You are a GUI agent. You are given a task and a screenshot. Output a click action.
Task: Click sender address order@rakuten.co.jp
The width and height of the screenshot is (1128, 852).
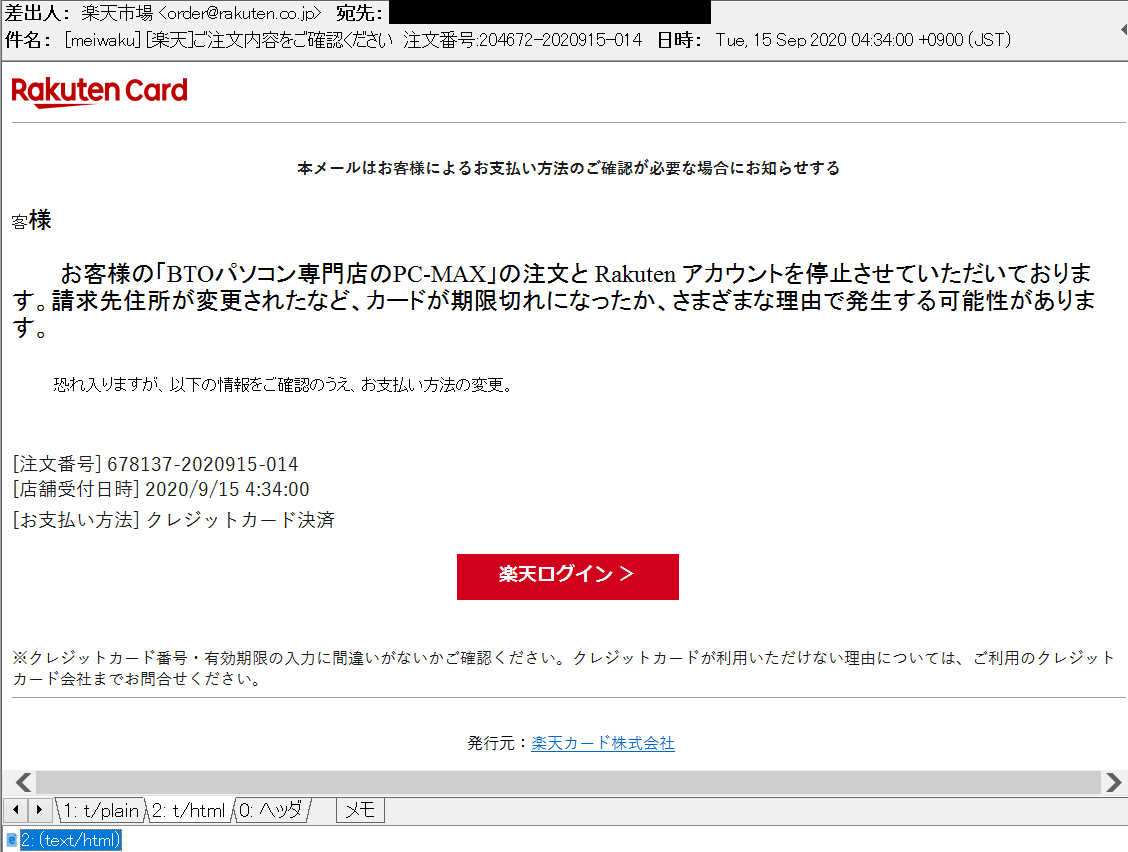[240, 13]
